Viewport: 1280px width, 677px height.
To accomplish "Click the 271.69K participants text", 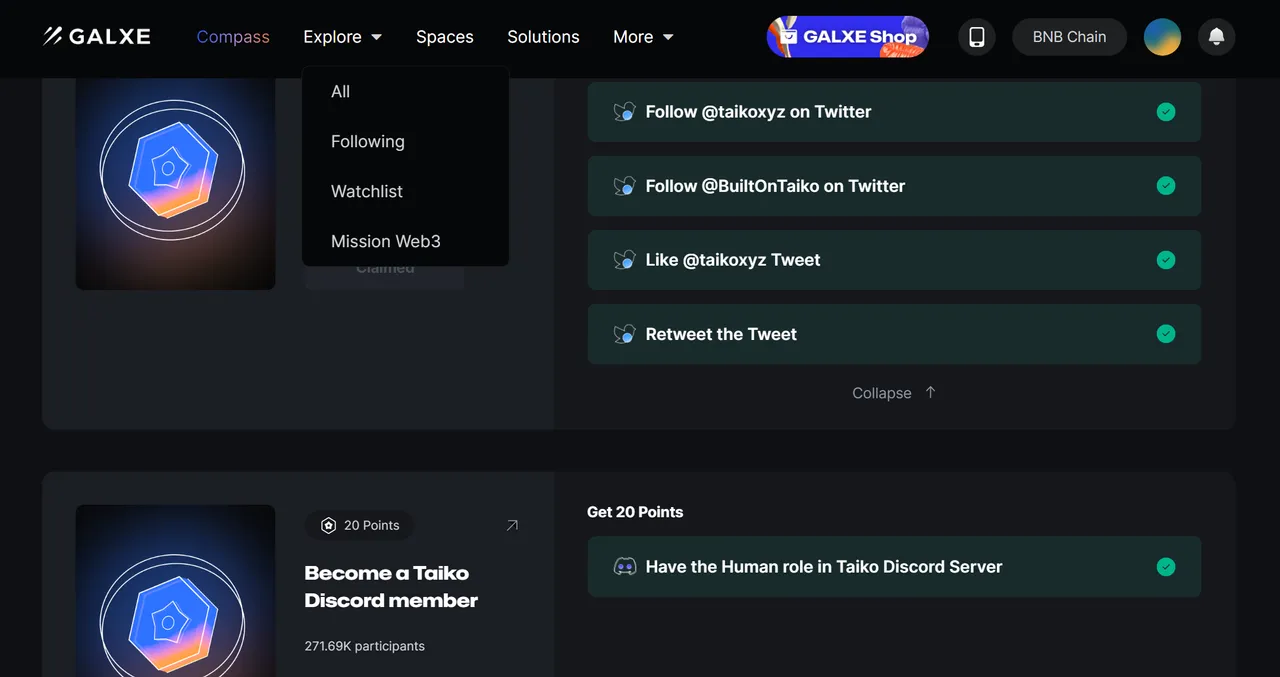I will (x=365, y=646).
